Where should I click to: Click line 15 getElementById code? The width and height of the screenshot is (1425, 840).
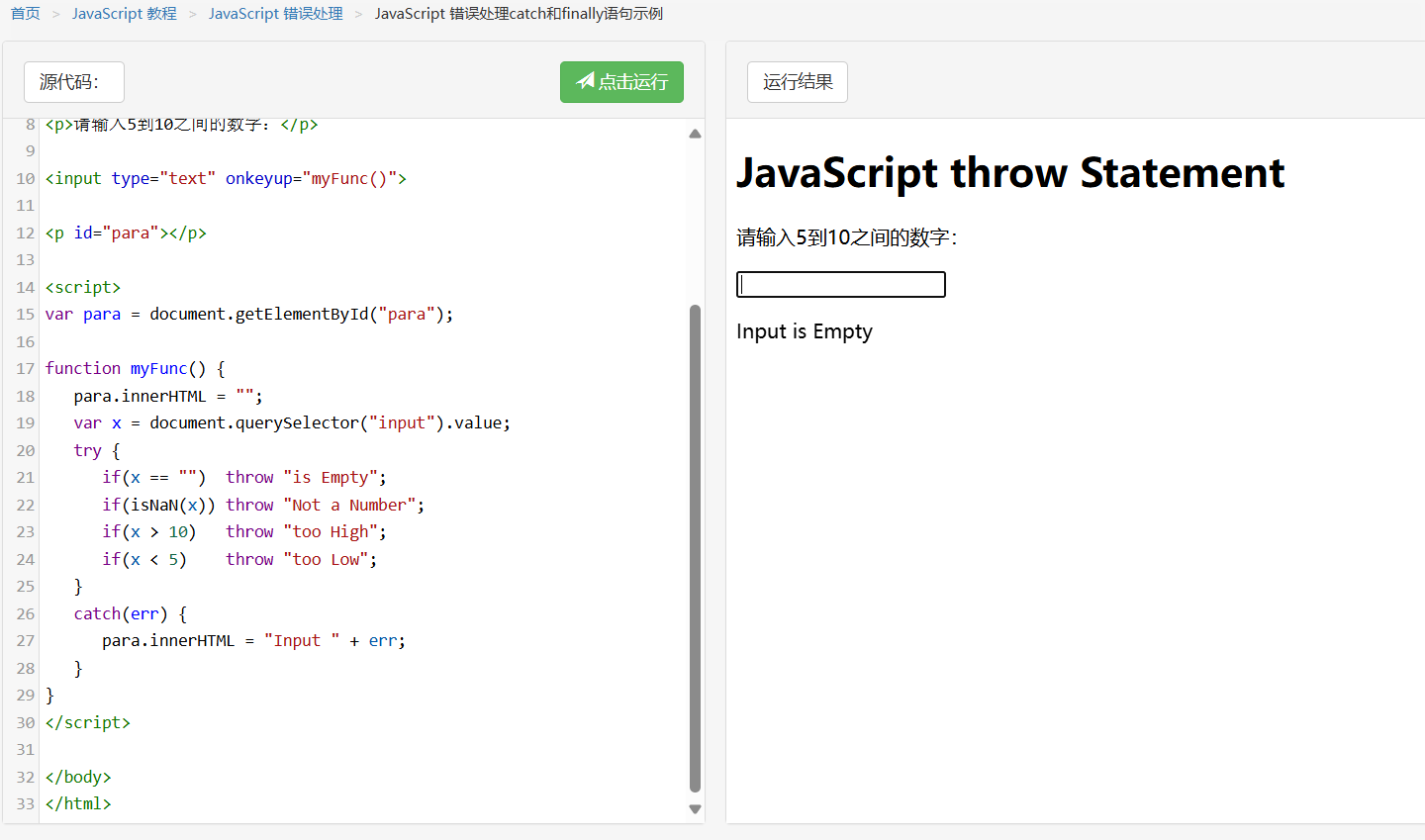(x=249, y=314)
